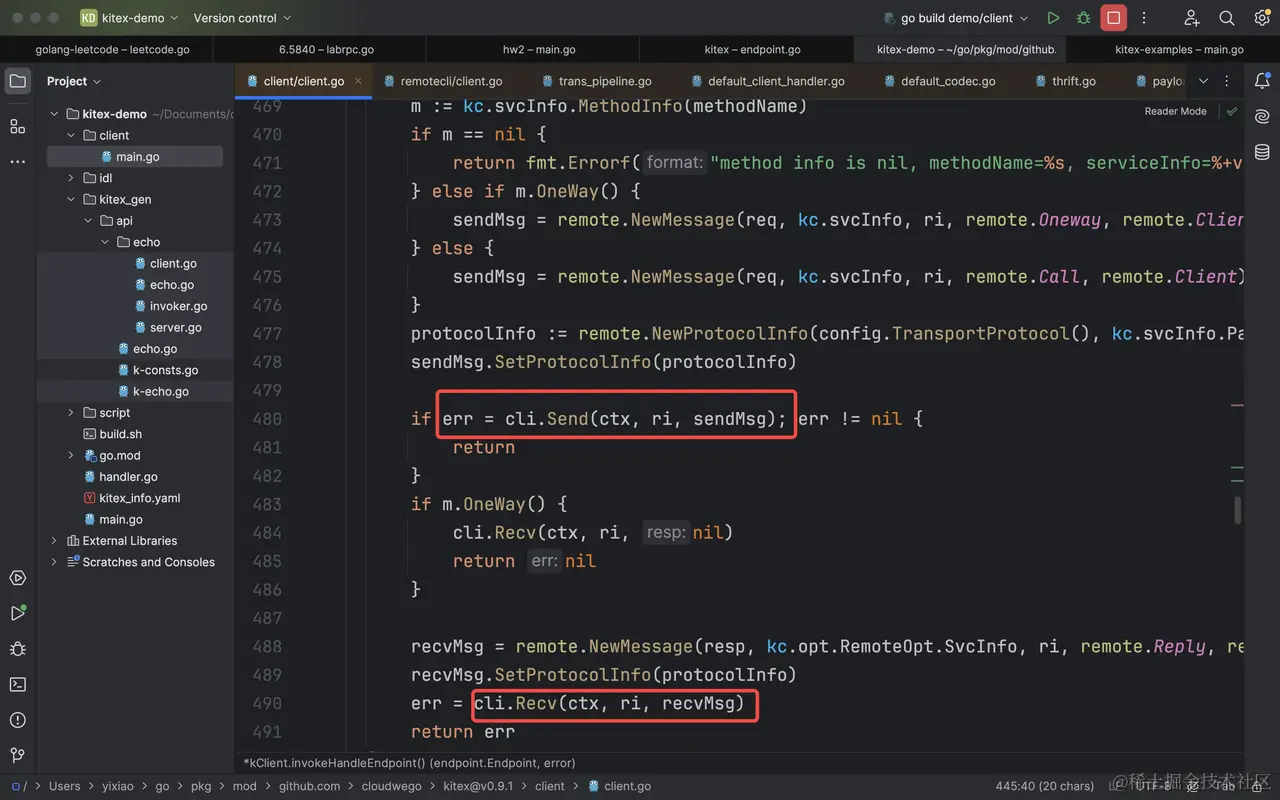The image size is (1280, 800).
Task: Open Search Everywhere magnifier
Action: [1227, 18]
